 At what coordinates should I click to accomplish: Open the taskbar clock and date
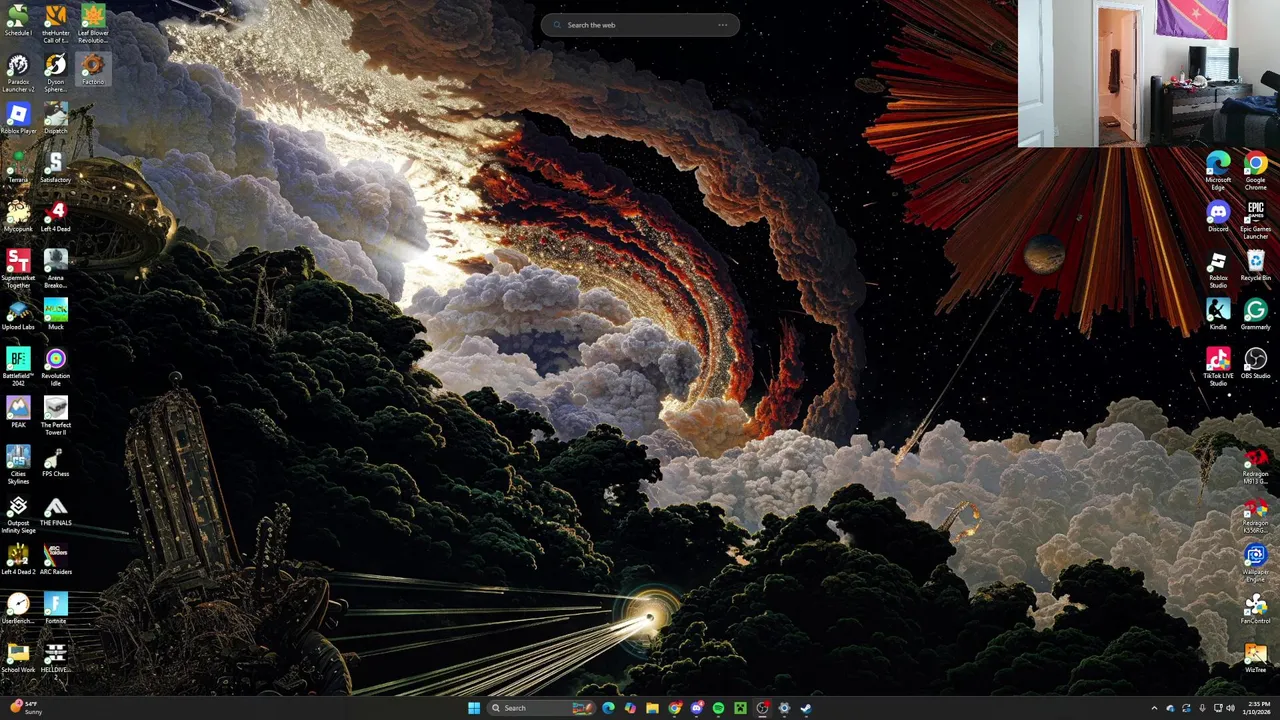click(1259, 708)
